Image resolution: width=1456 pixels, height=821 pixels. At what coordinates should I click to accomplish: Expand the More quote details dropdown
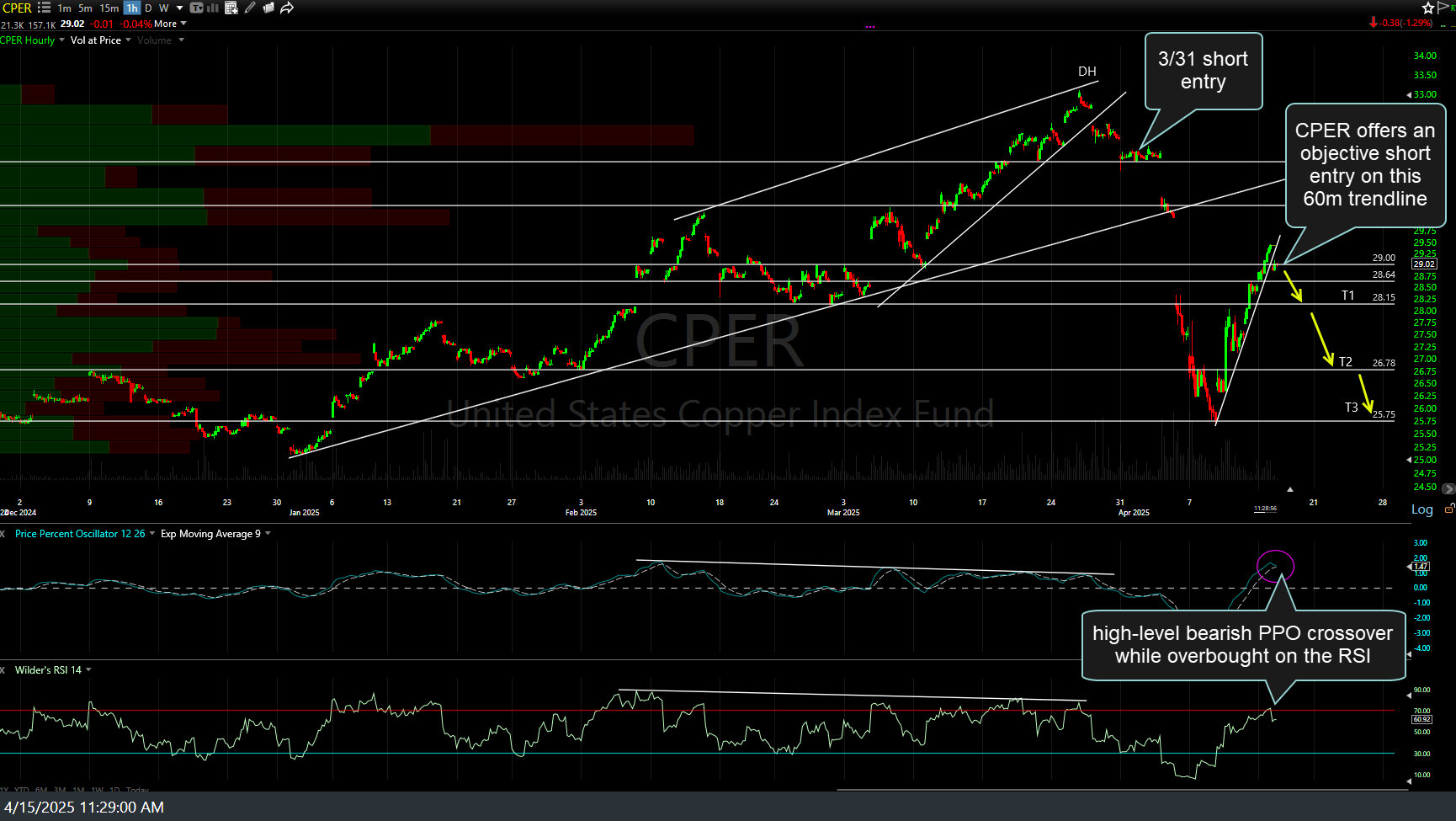pos(170,24)
